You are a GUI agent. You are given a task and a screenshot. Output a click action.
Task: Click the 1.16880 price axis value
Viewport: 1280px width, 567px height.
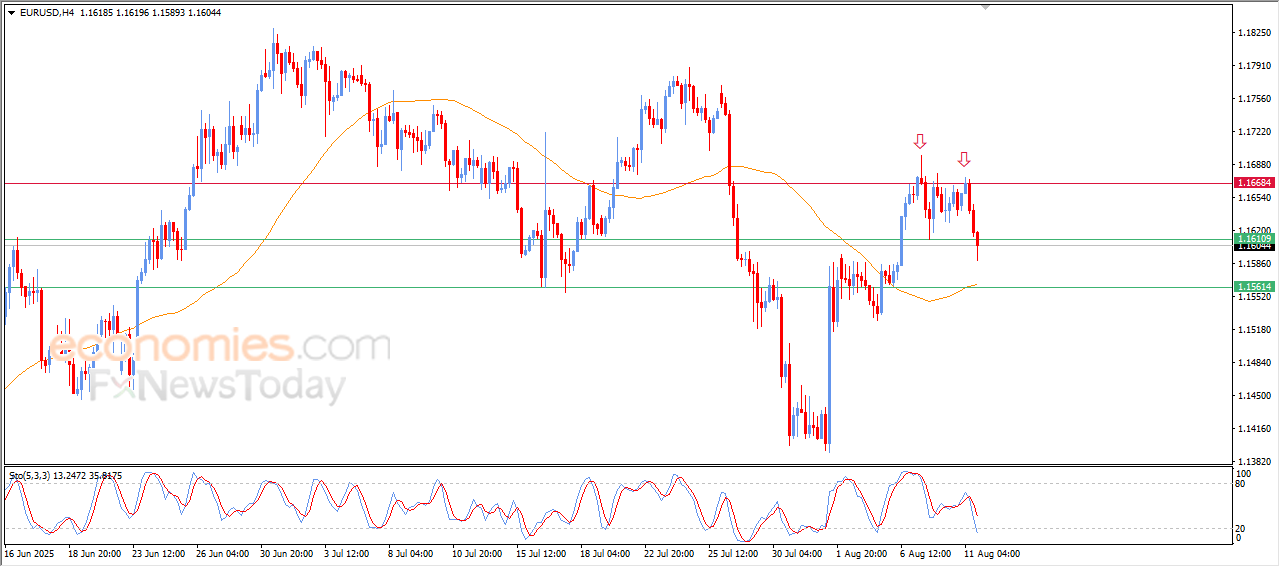pos(1254,165)
